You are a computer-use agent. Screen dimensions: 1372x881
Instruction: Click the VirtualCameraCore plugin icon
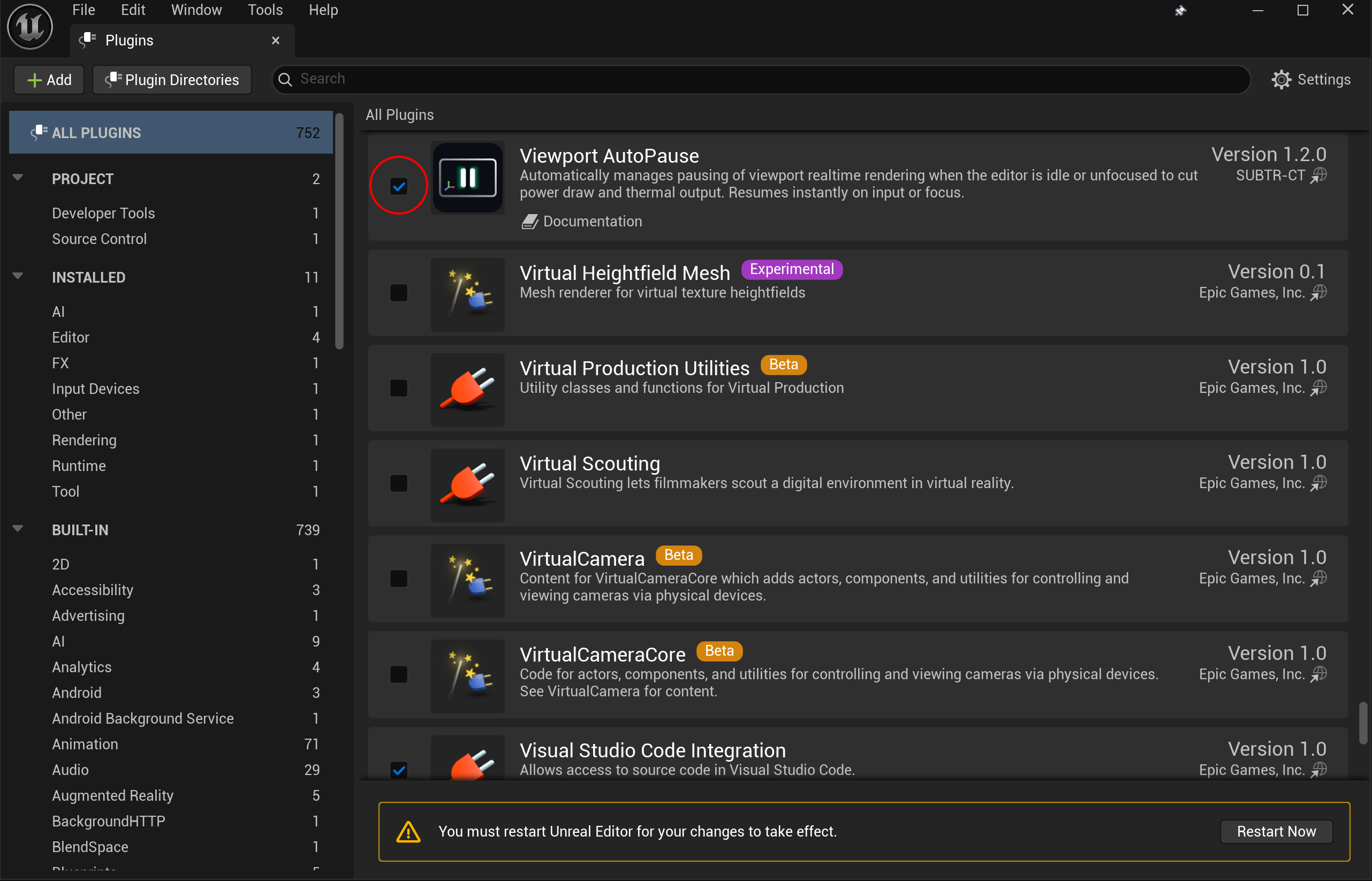click(x=467, y=676)
